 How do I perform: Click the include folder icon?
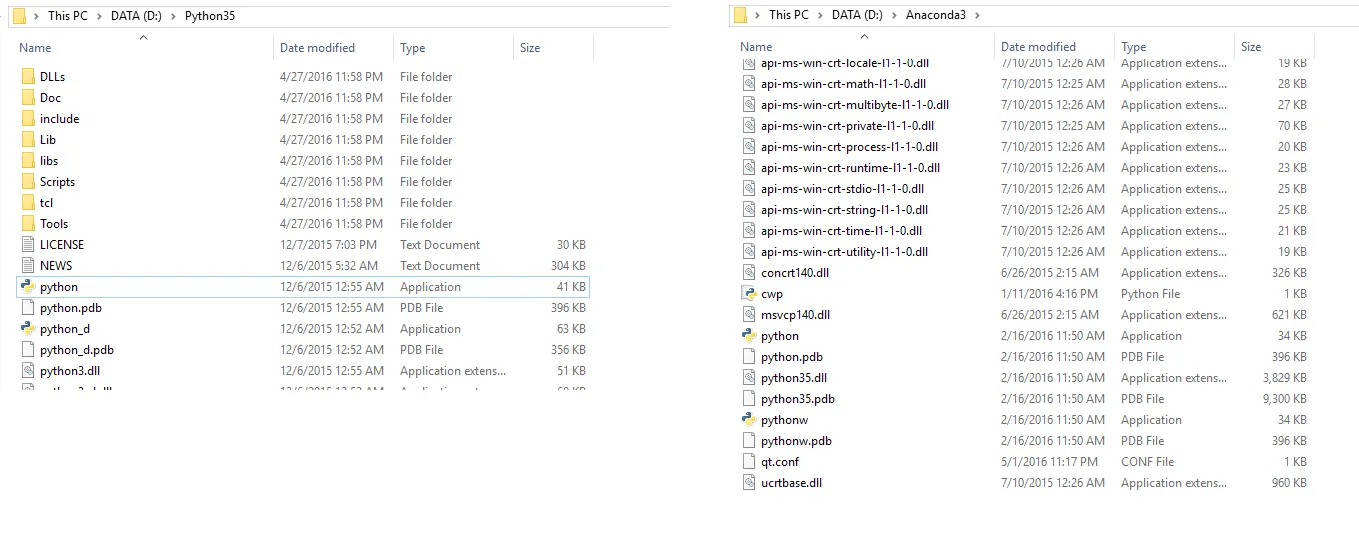click(28, 119)
